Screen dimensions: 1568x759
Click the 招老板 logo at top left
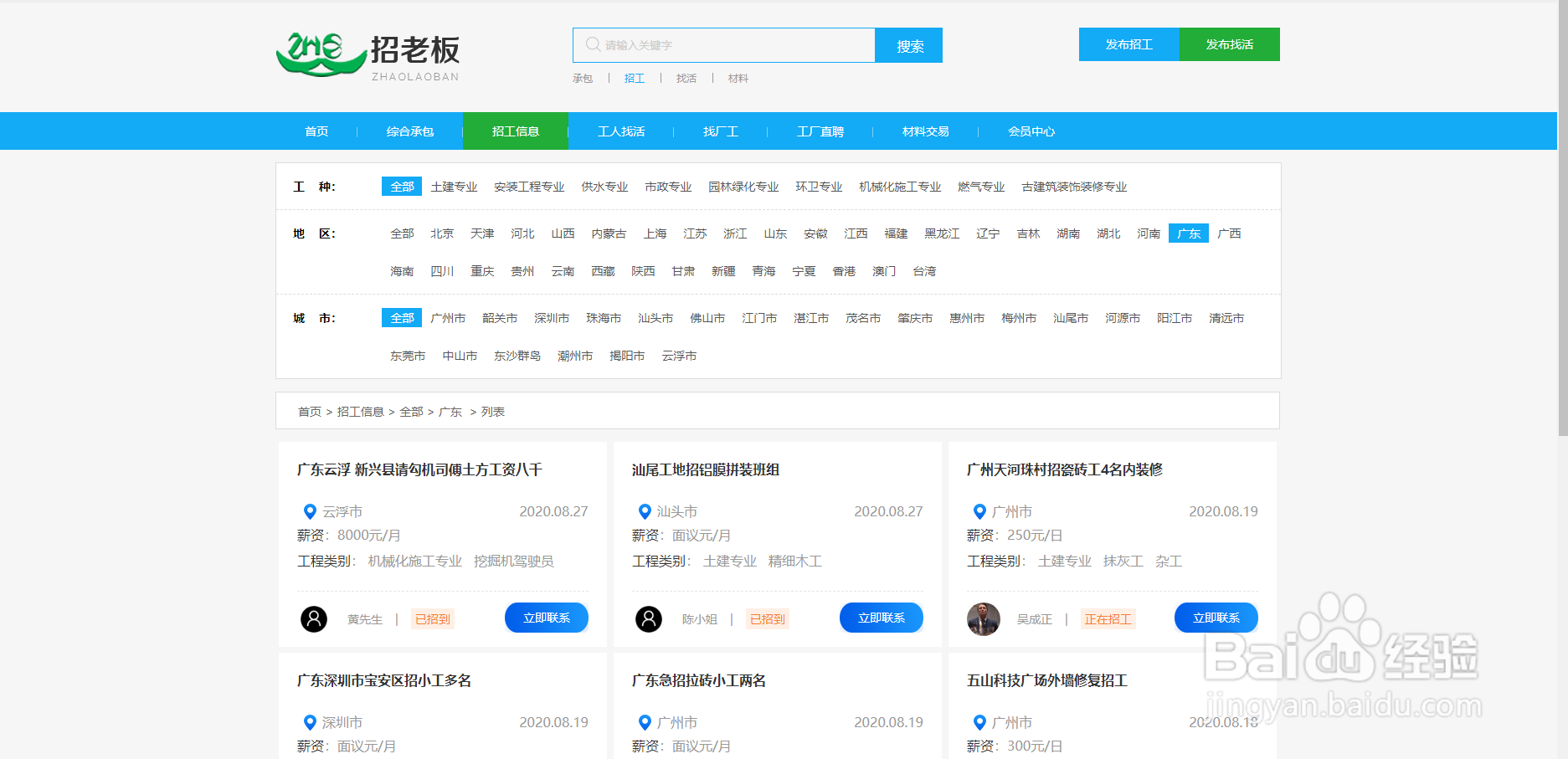368,52
